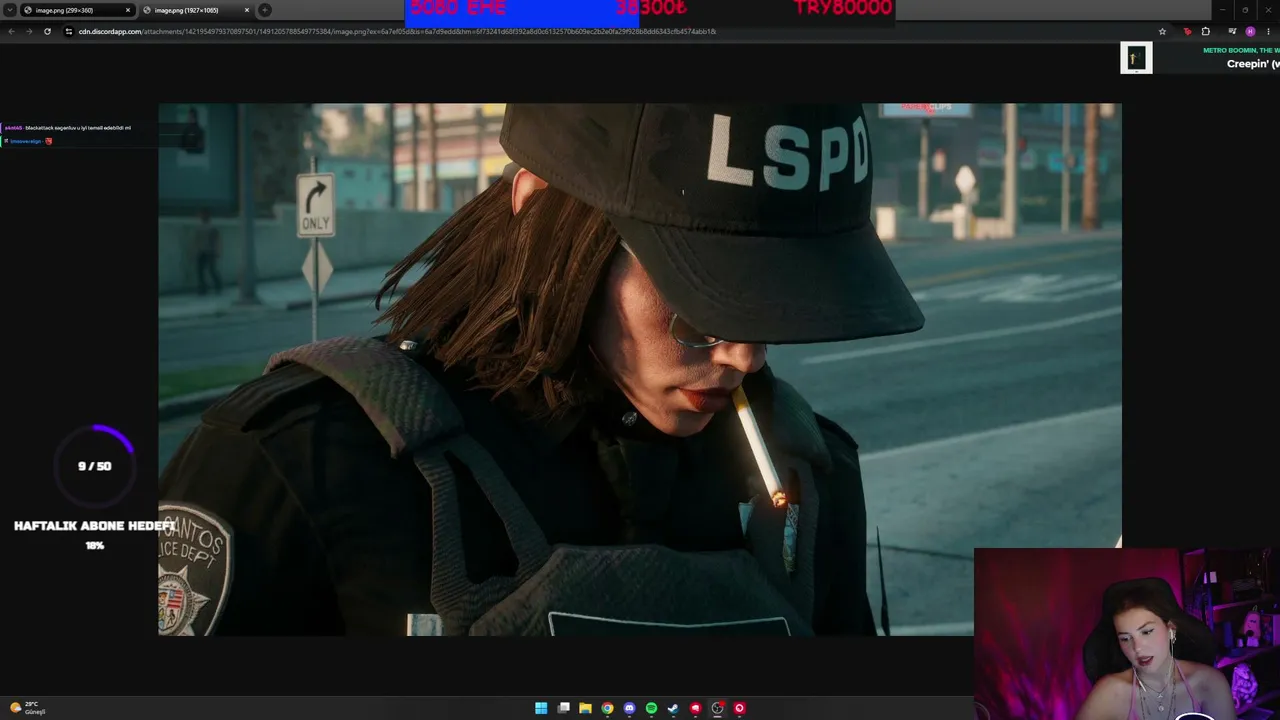1280x720 pixels.
Task: Open the red app icon after Steam
Action: point(695,708)
